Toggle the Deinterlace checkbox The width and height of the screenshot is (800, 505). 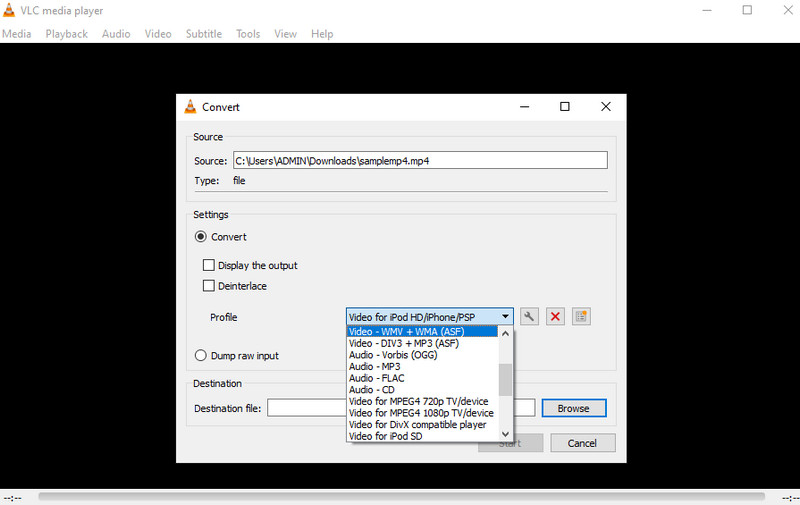click(209, 286)
